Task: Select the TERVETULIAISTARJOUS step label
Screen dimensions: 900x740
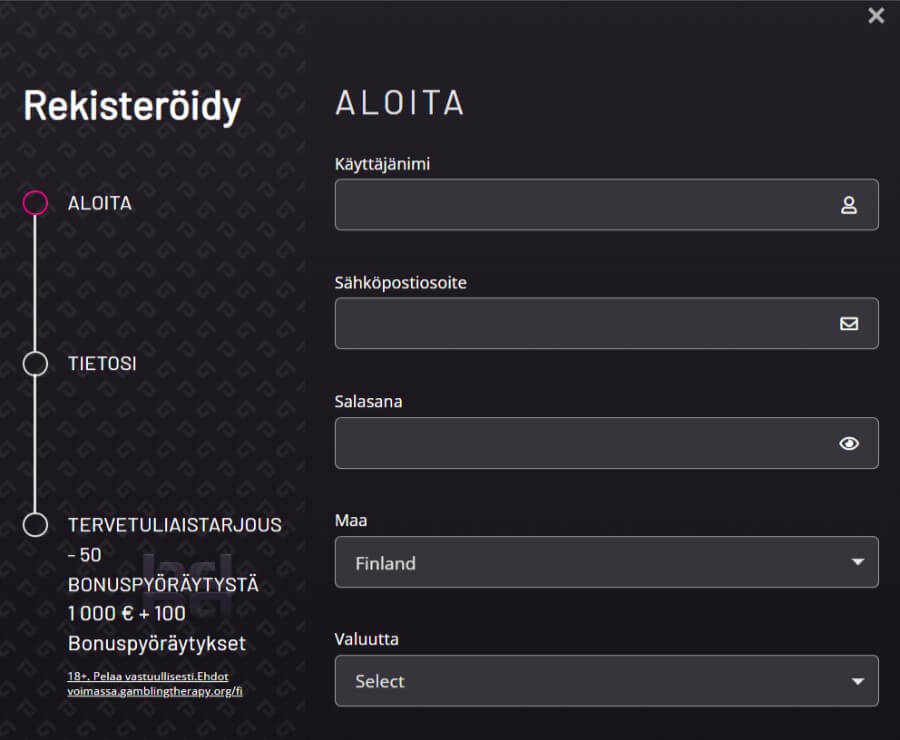Action: [175, 524]
